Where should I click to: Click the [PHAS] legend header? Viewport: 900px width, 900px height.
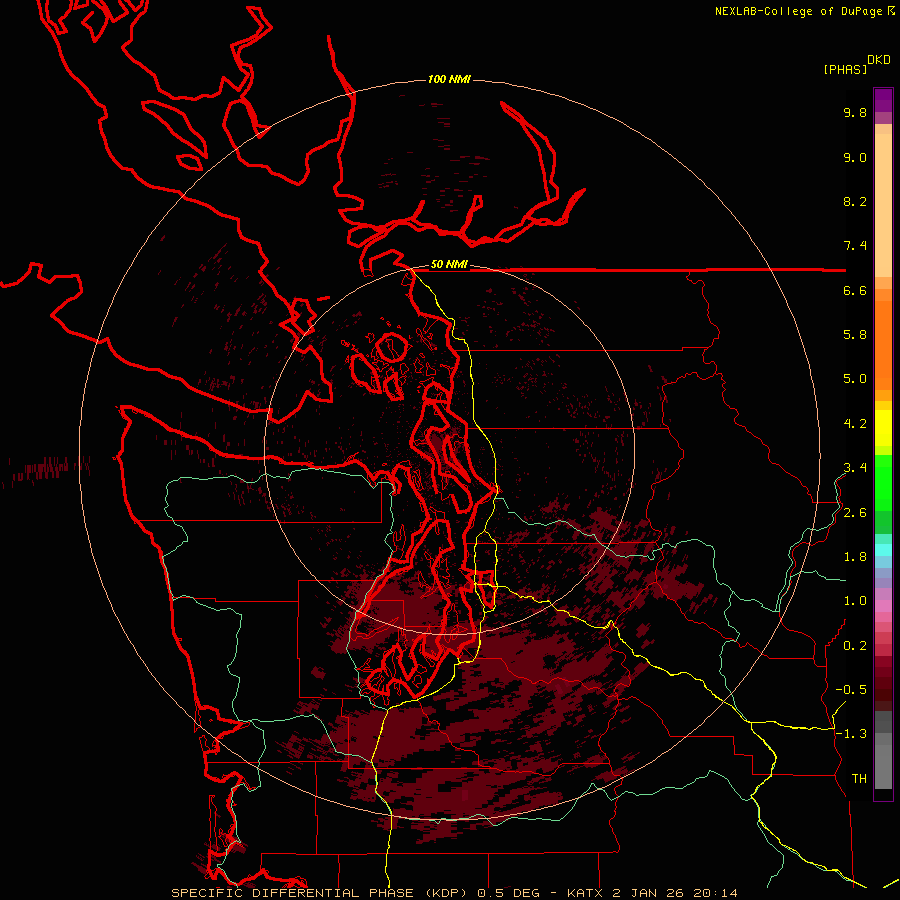tap(845, 69)
